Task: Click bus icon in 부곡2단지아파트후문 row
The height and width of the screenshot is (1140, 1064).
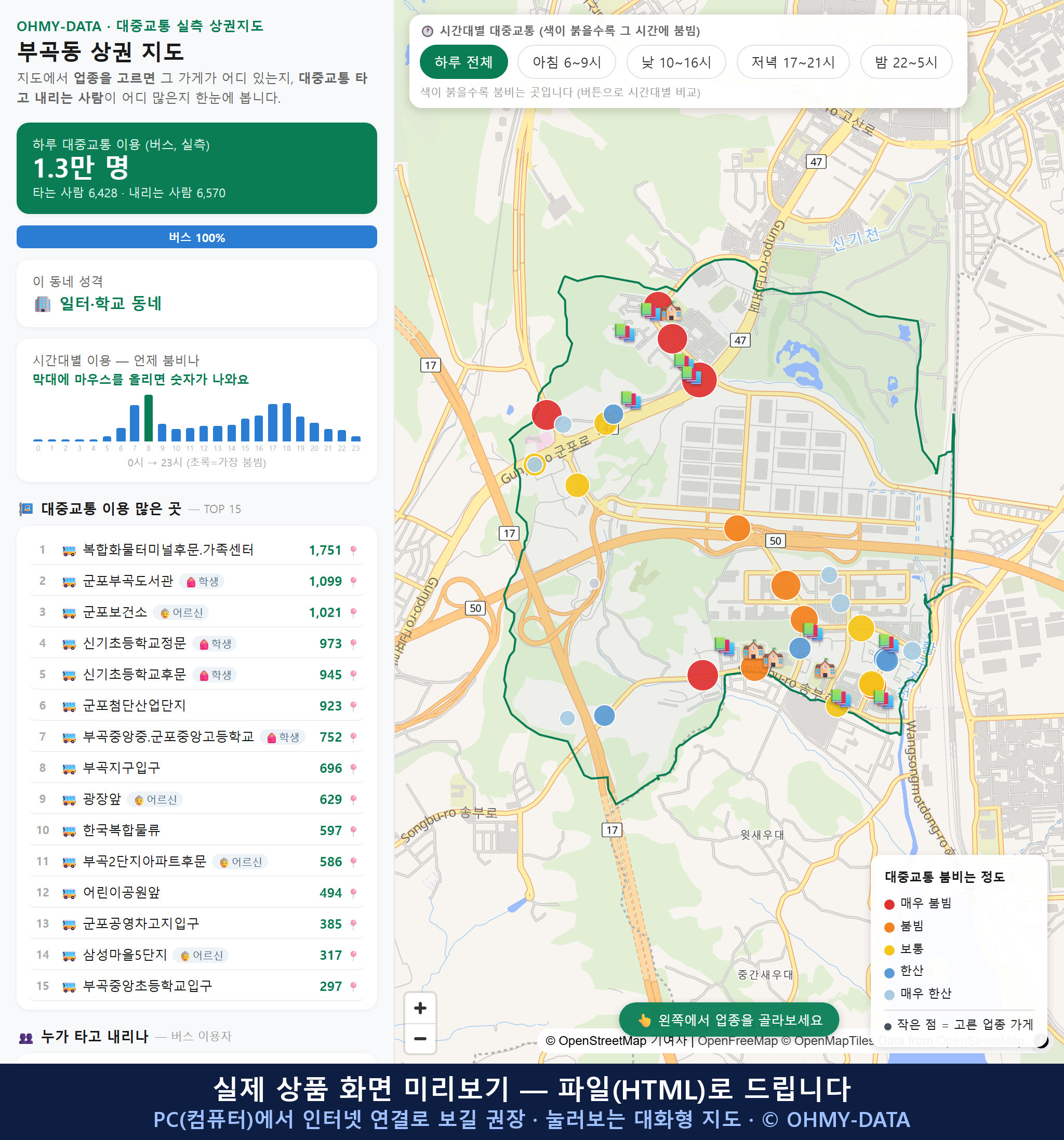Action: (69, 862)
